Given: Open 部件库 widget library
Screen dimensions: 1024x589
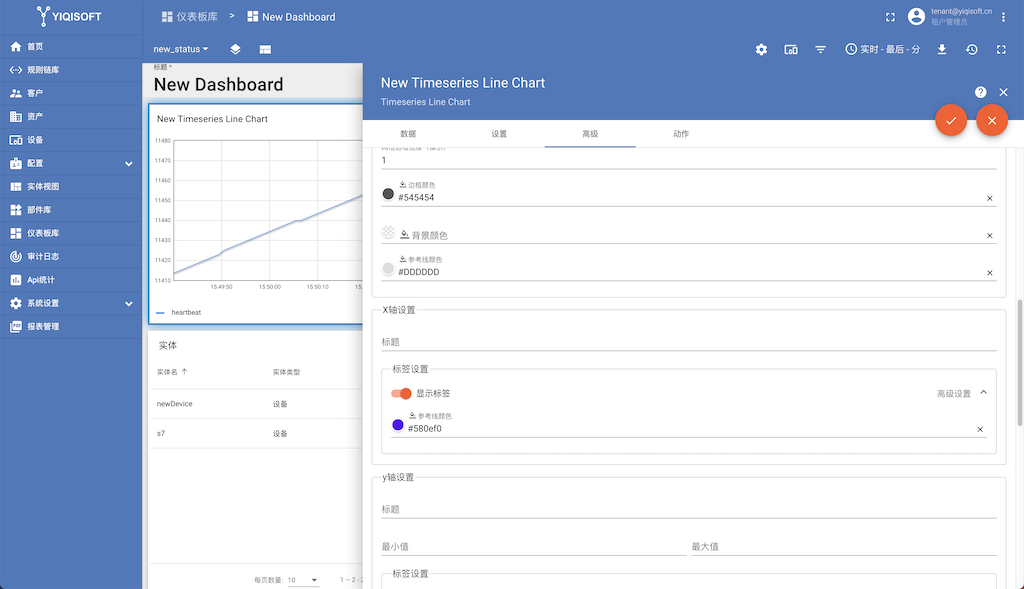Looking at the screenshot, I should (x=71, y=210).
